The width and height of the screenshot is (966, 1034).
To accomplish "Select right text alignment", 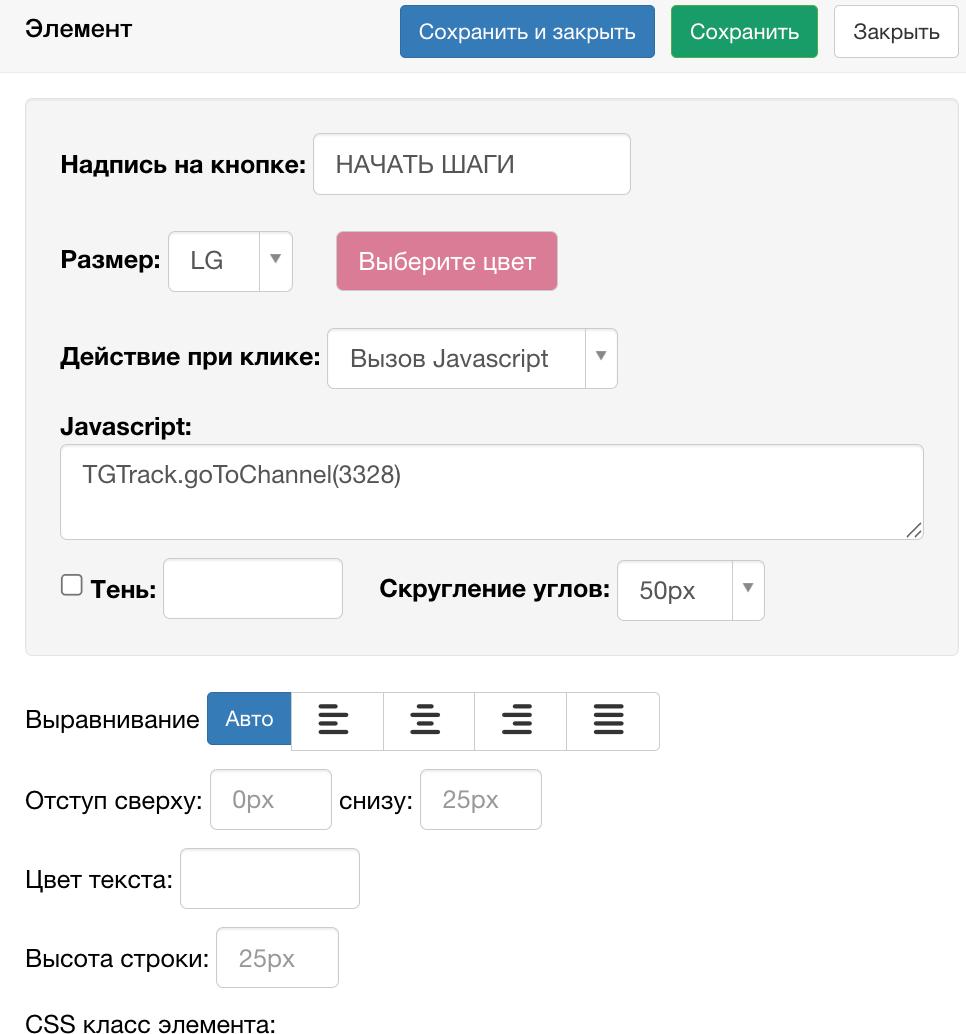I will point(519,719).
